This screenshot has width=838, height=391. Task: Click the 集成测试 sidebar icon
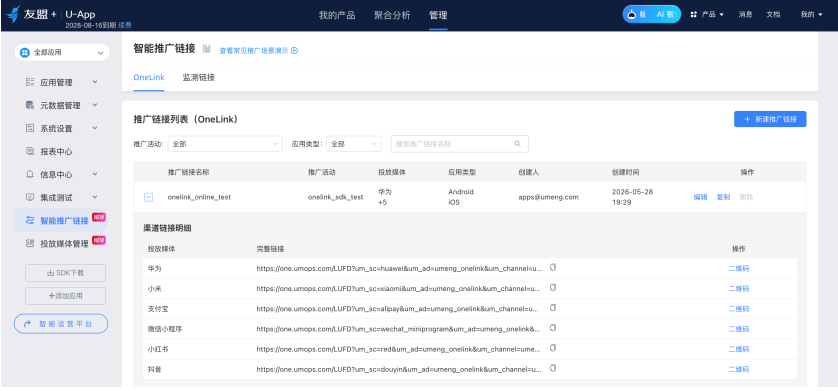[30, 197]
